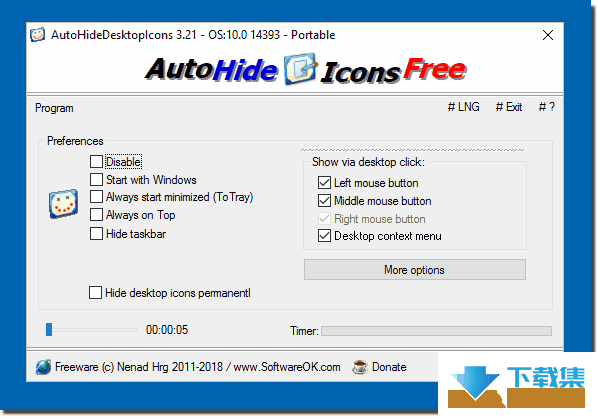Check Start with Windows option
Viewport: 598px width, 417px height.
point(96,179)
